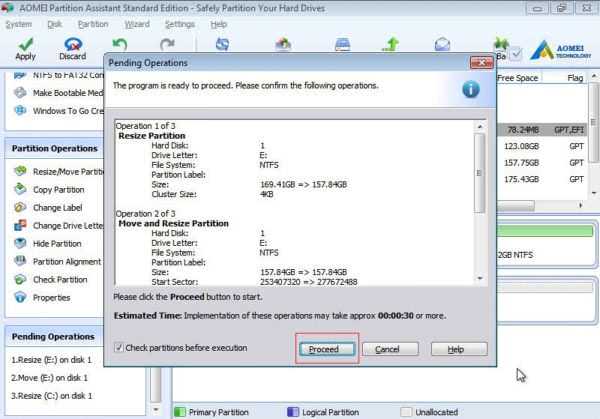Select pending item 3.Resize (C:) on disk 1
The image size is (600, 419).
(x=52, y=396)
